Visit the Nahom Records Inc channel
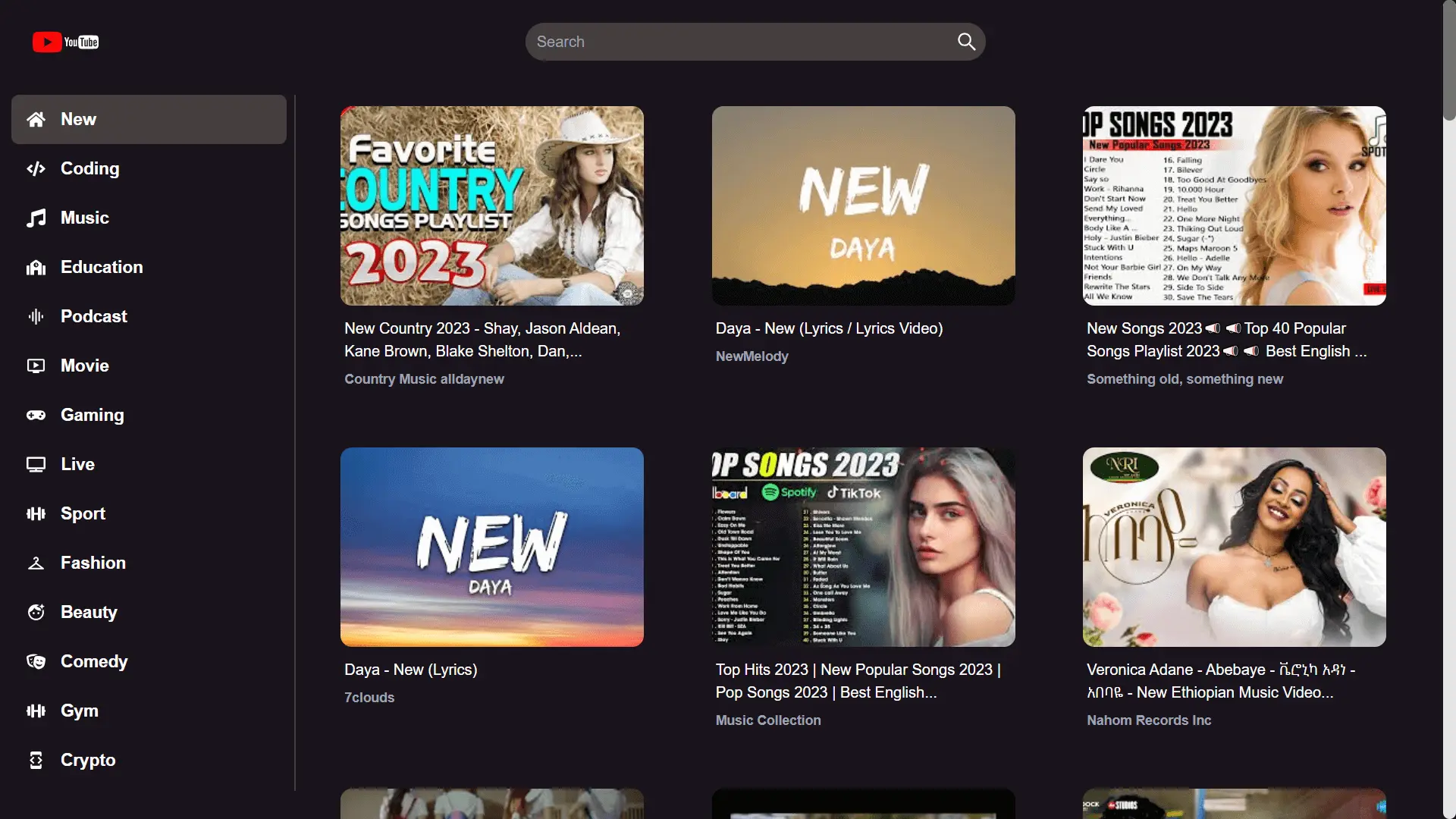The image size is (1456, 819). coord(1148,720)
